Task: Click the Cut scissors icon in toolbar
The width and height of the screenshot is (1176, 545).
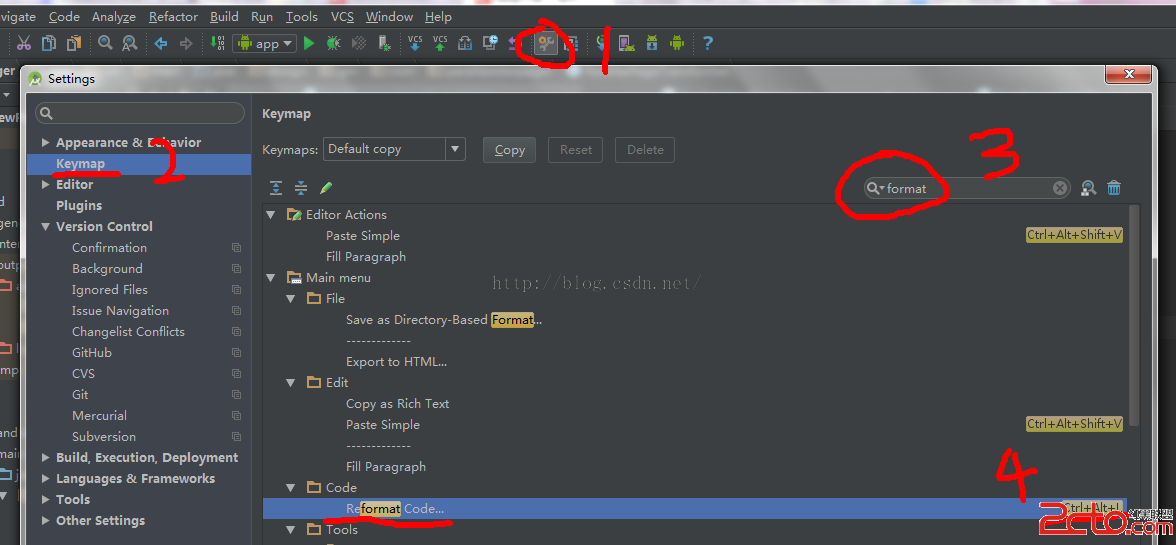Action: pos(24,43)
